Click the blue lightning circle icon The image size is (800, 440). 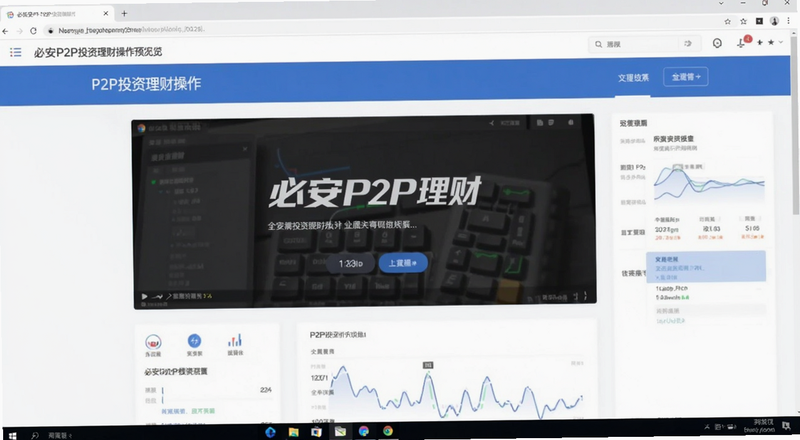point(194,340)
